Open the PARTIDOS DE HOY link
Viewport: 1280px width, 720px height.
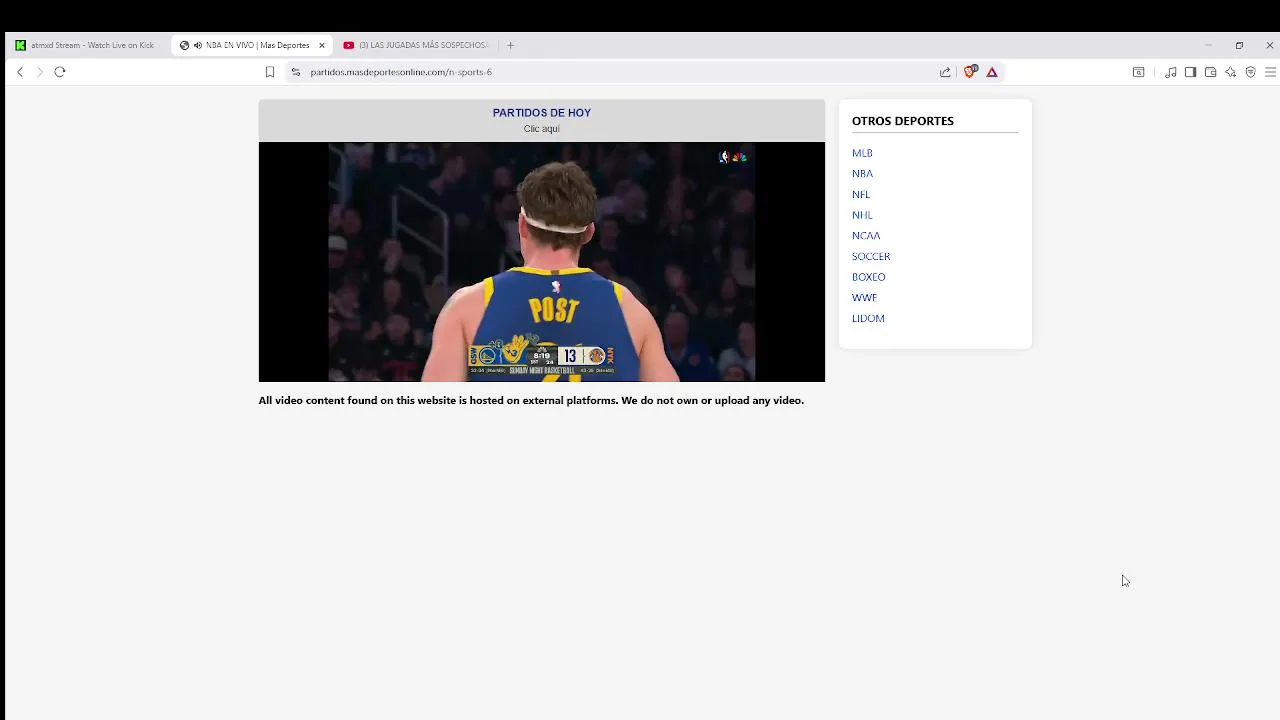pyautogui.click(x=542, y=113)
